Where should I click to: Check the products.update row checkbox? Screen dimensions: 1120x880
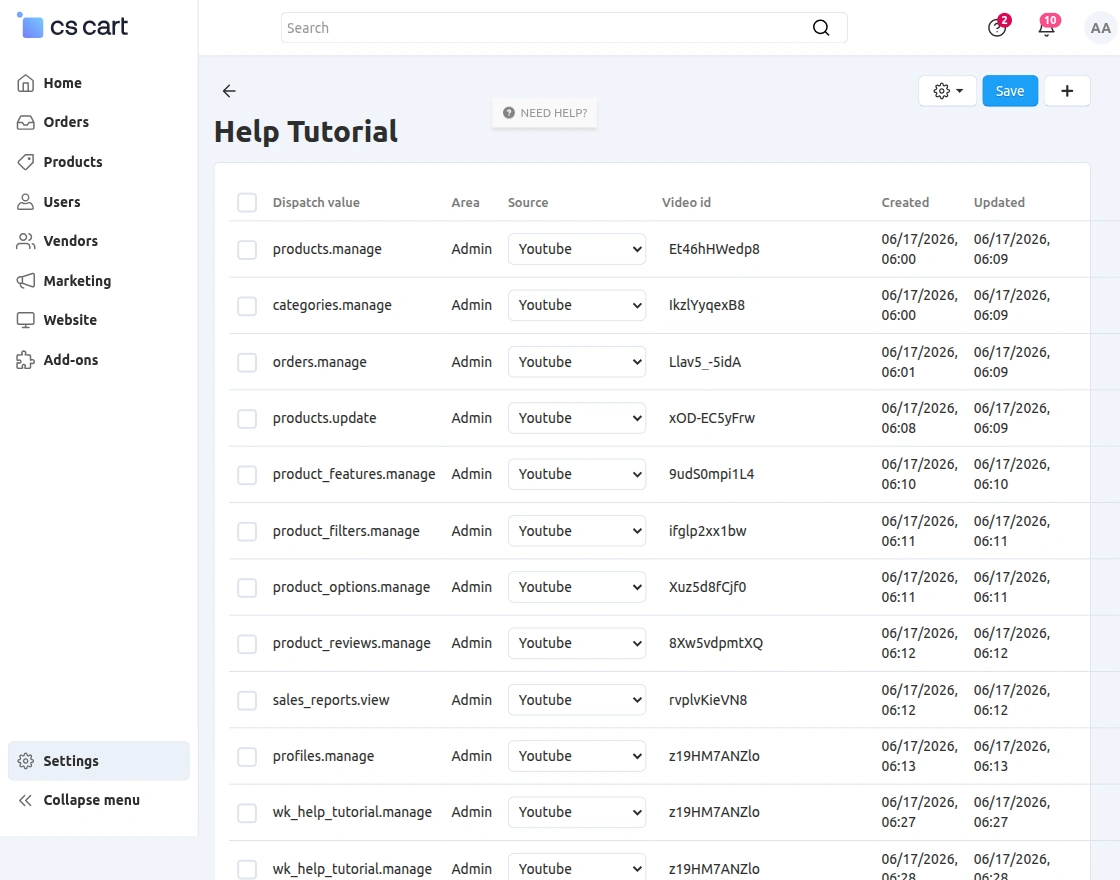[247, 419]
